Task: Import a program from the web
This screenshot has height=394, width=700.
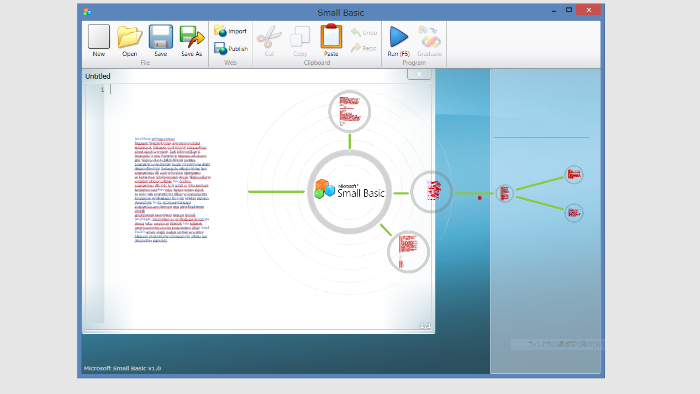Action: click(230, 31)
